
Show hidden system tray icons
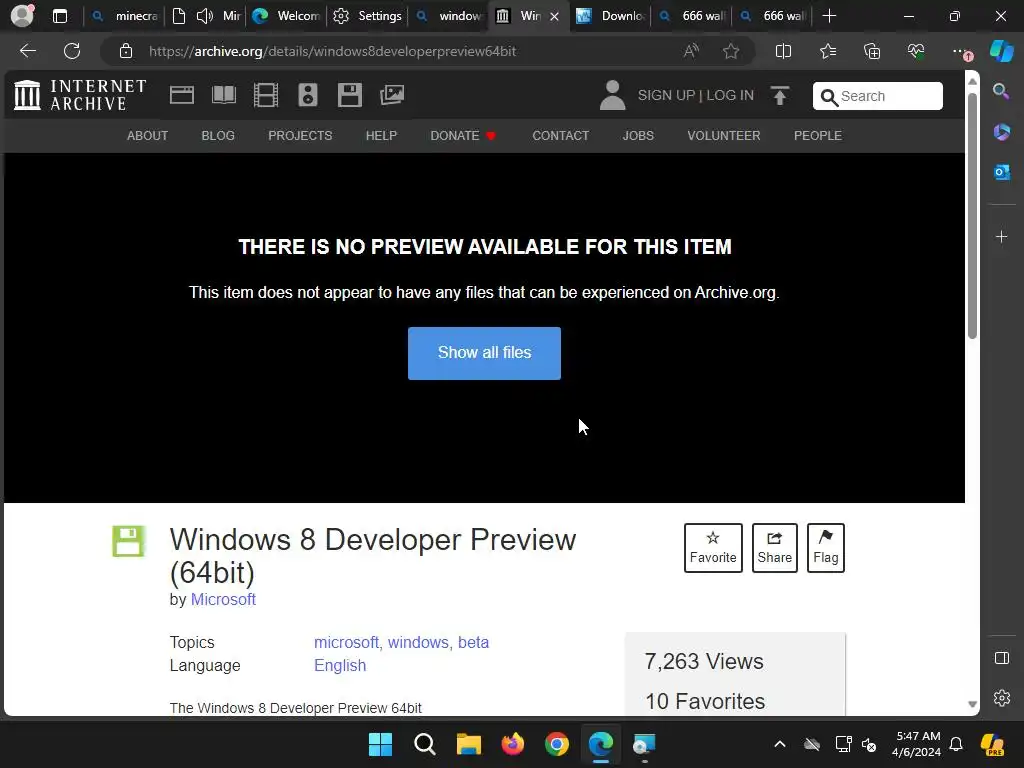[x=780, y=744]
